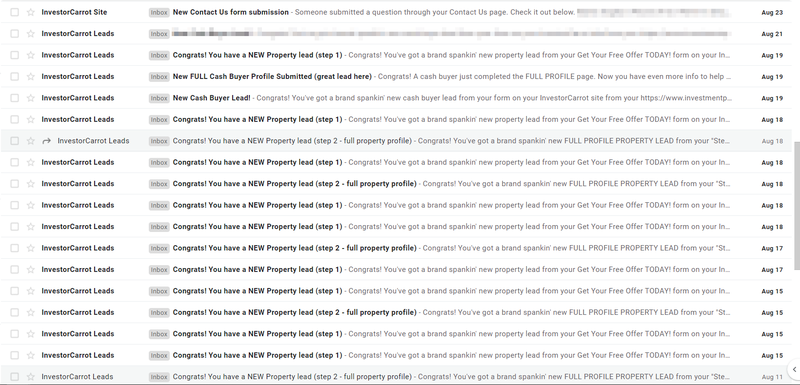Click the forwarded arrow icon beside InvestorCarrot Leads
The image size is (800, 385).
[x=46, y=141]
